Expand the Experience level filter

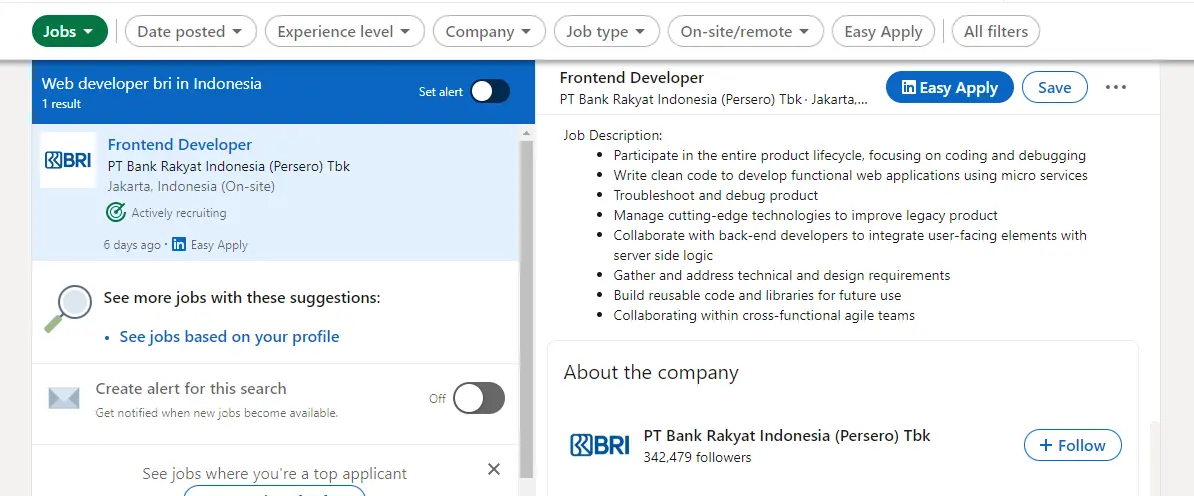tap(343, 31)
